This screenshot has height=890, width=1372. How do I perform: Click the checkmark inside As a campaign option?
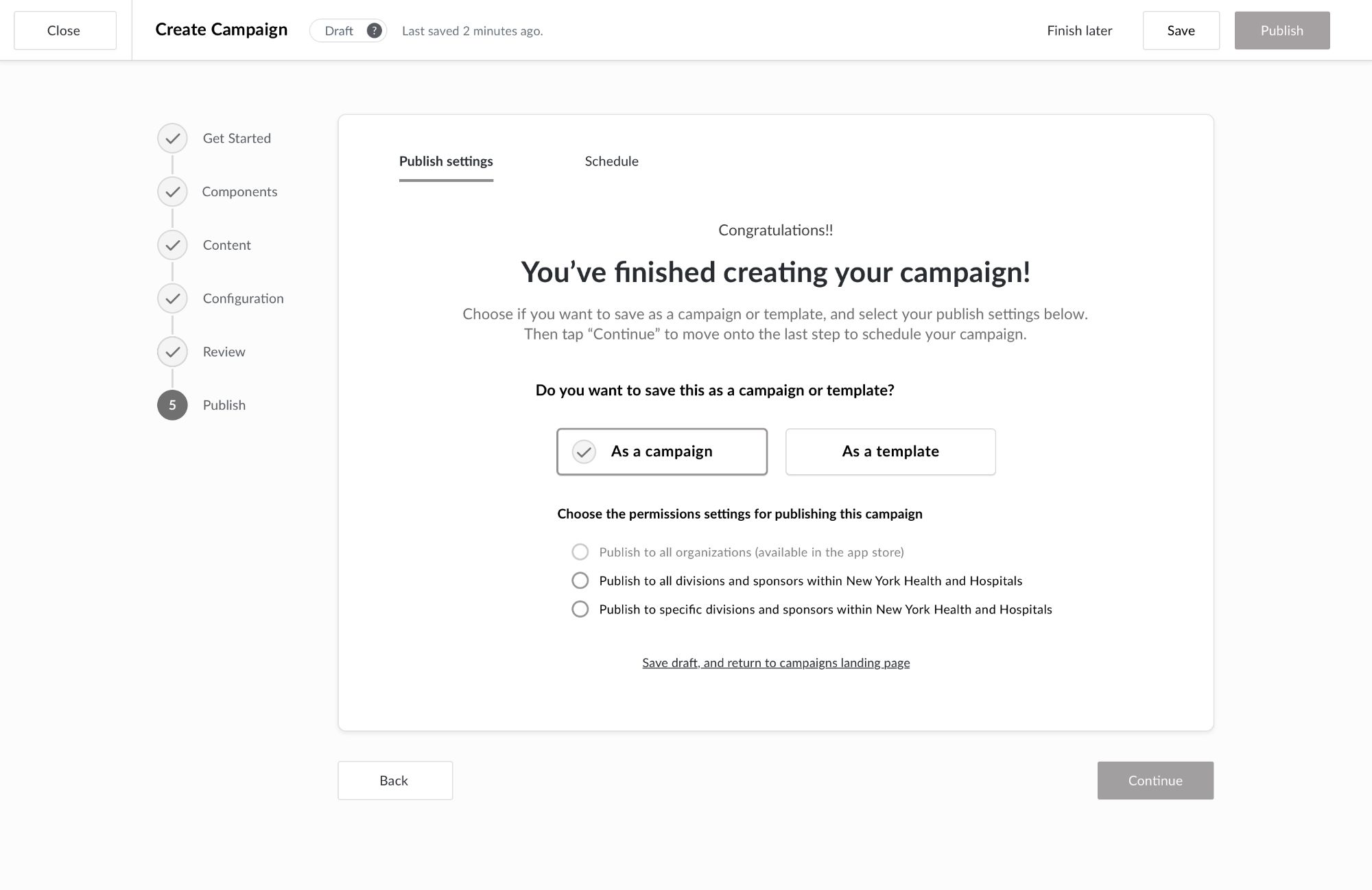[584, 452]
